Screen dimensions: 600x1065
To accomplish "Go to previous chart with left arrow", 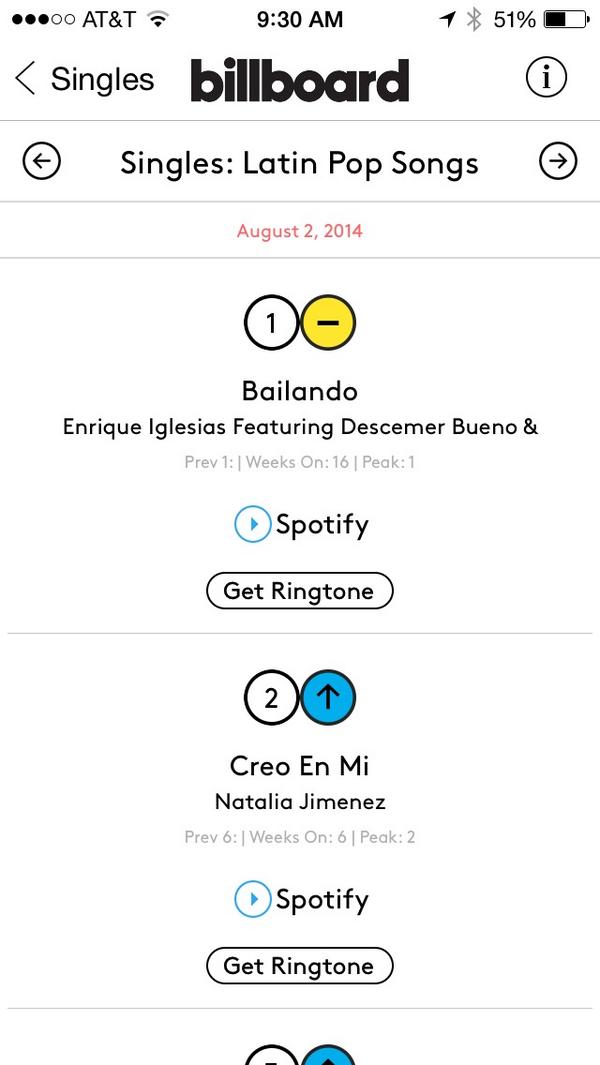I will [x=42, y=161].
